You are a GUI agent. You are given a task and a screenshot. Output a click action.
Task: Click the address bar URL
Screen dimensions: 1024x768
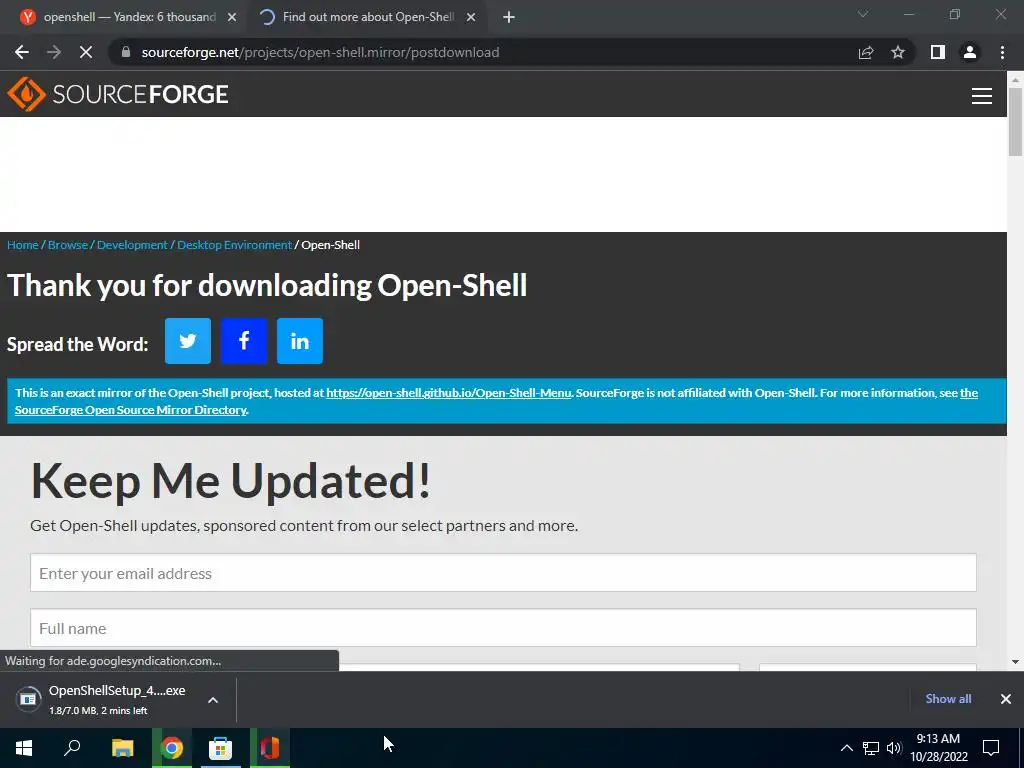320,52
